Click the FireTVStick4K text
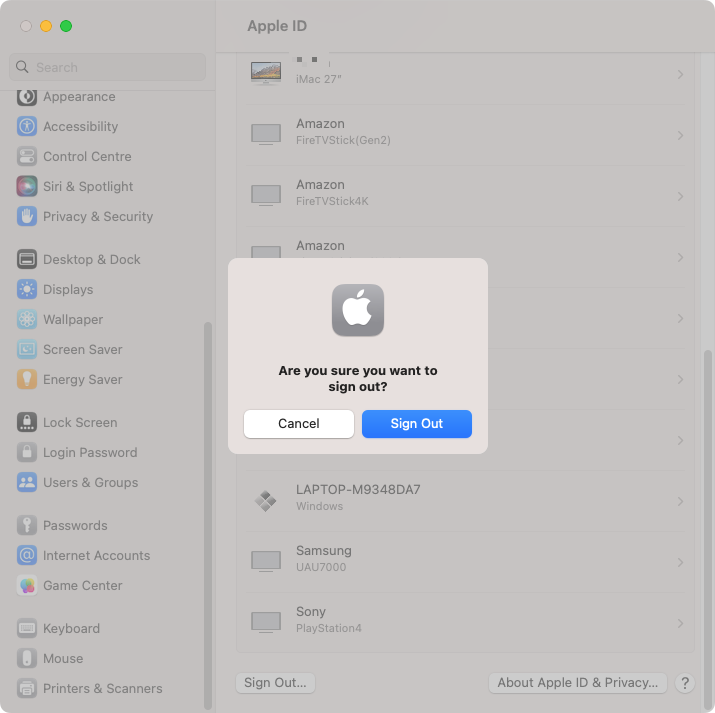Image resolution: width=715 pixels, height=713 pixels. pyautogui.click(x=332, y=201)
